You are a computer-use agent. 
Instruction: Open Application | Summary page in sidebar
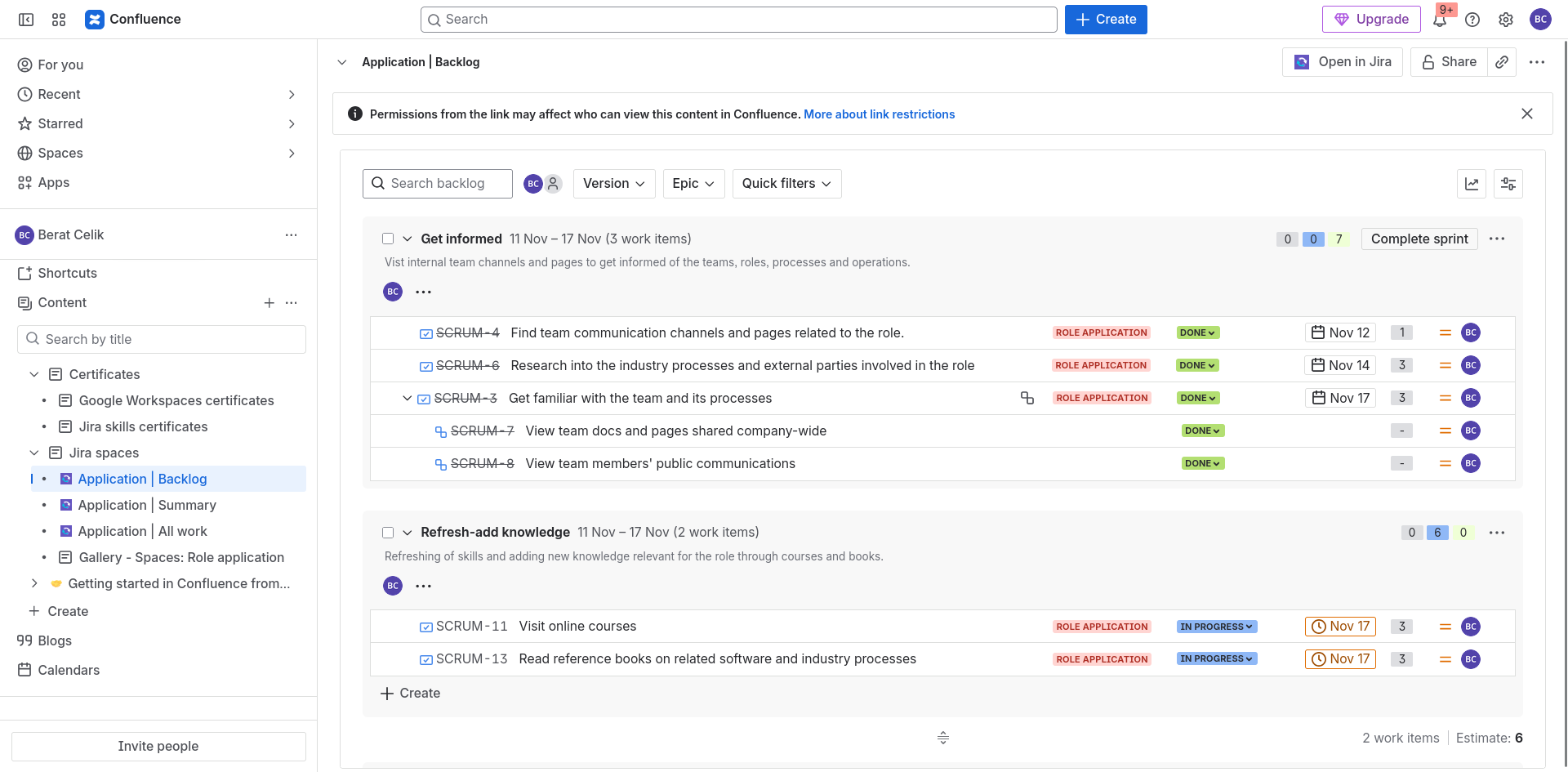147,505
